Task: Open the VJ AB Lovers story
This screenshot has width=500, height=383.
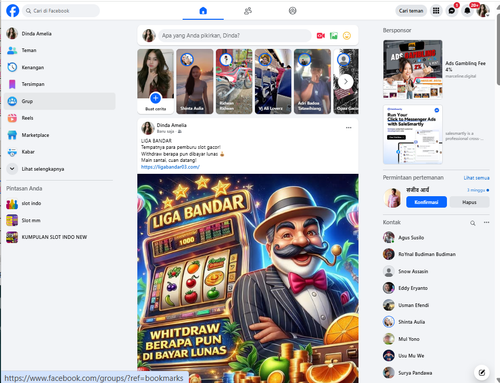Action: pyautogui.click(x=273, y=81)
